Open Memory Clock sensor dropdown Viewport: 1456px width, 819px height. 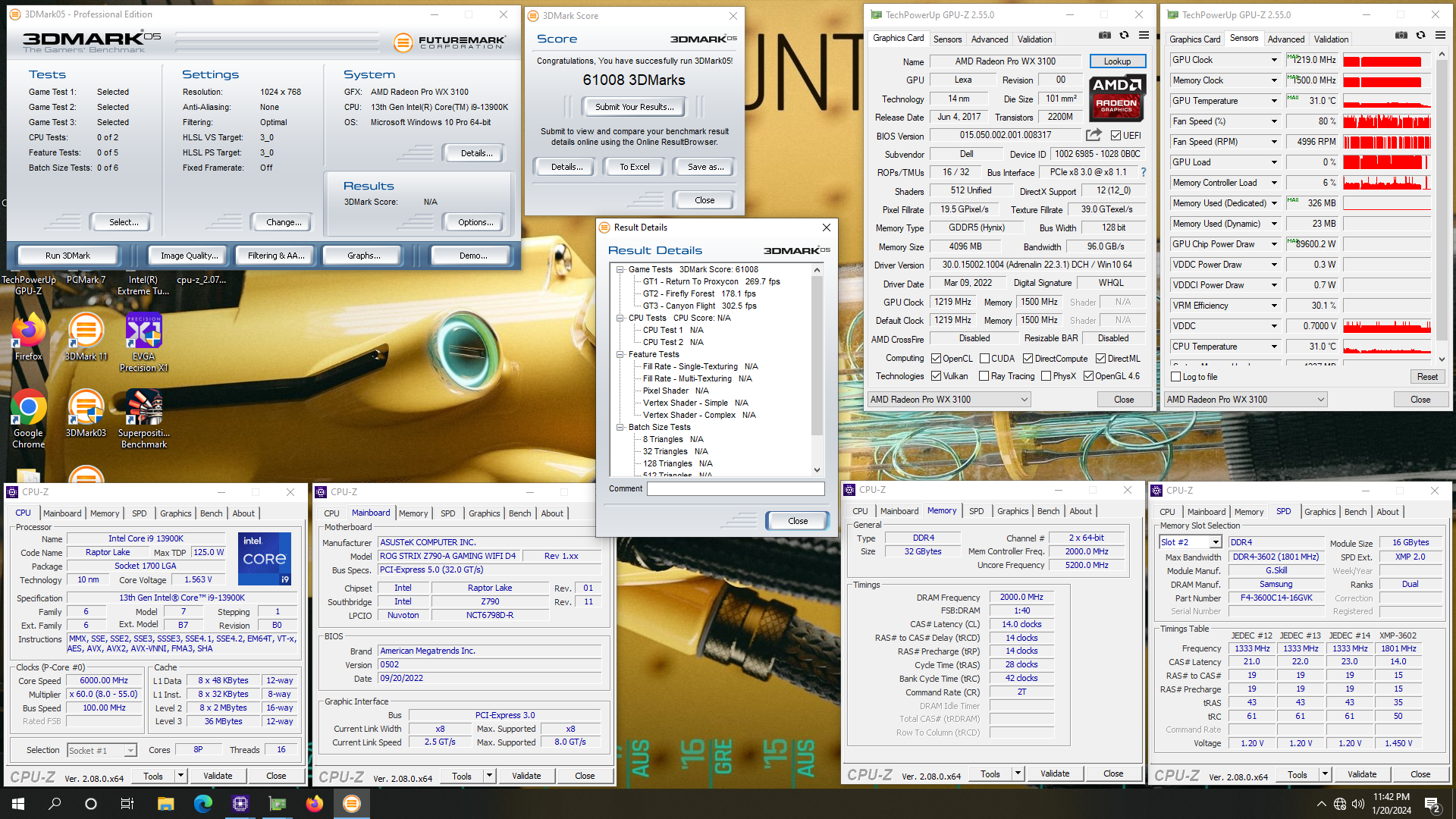coord(1274,80)
